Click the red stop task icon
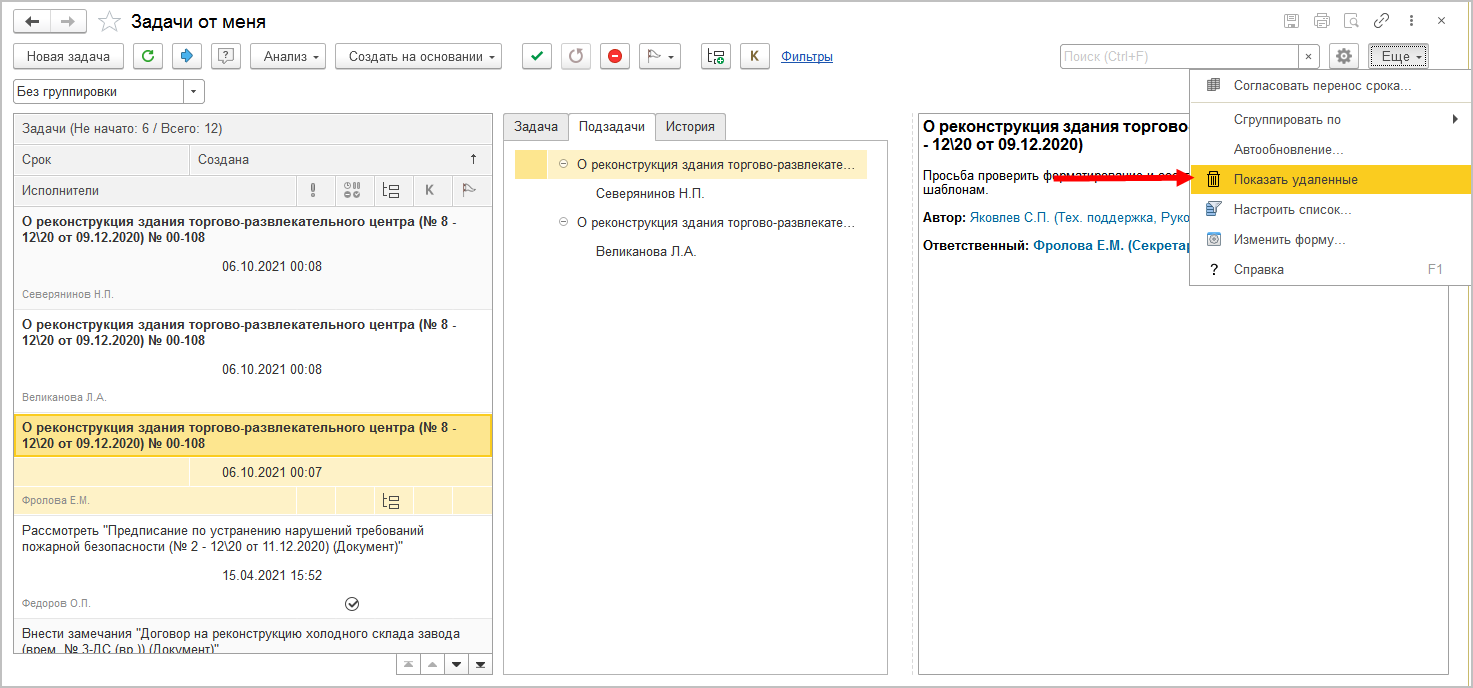Viewport: 1473px width, 688px height. (615, 57)
